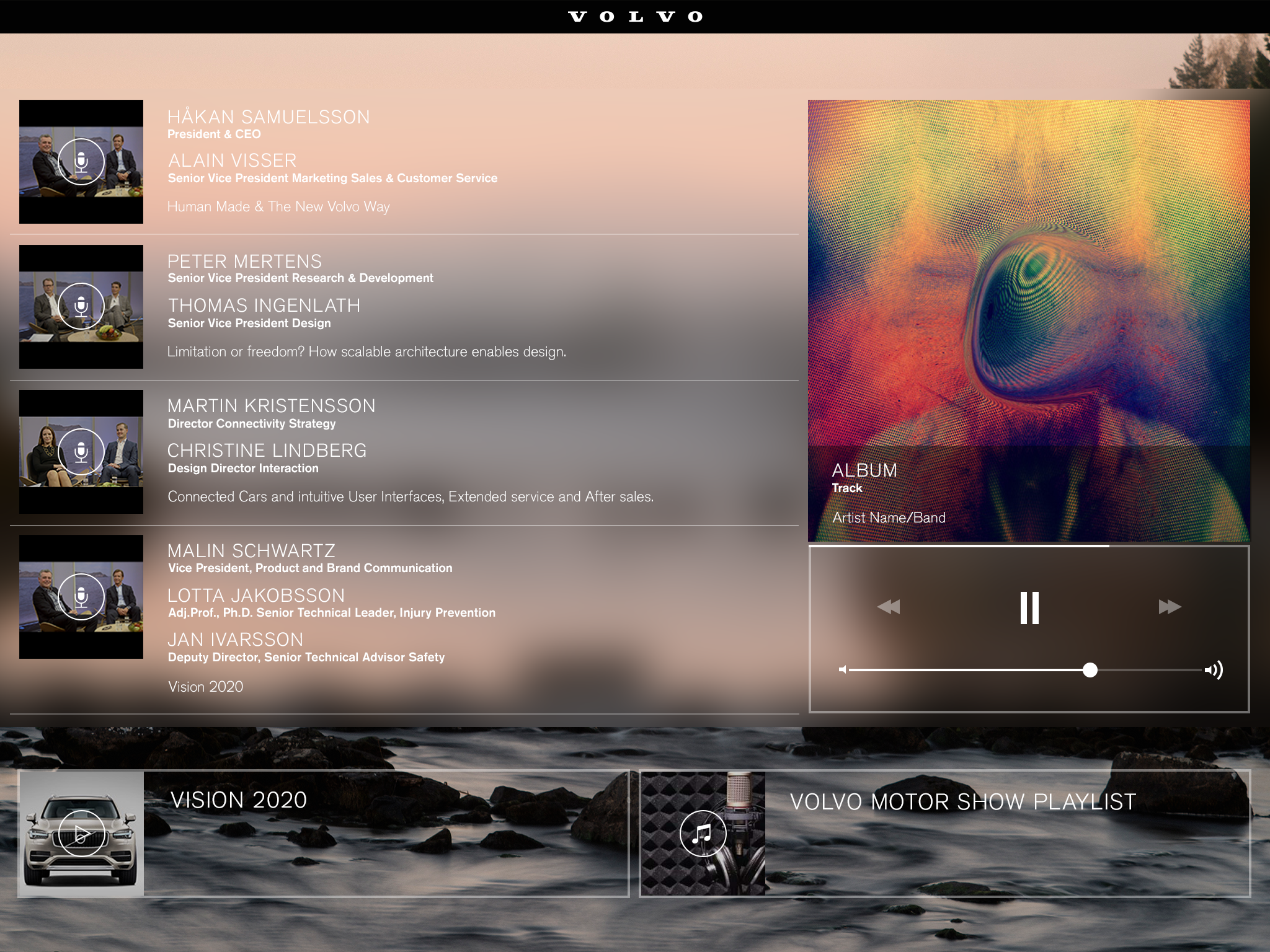Screen dimensions: 1270x952
Task: Click the 'Artist Name/Band' label
Action: point(889,518)
